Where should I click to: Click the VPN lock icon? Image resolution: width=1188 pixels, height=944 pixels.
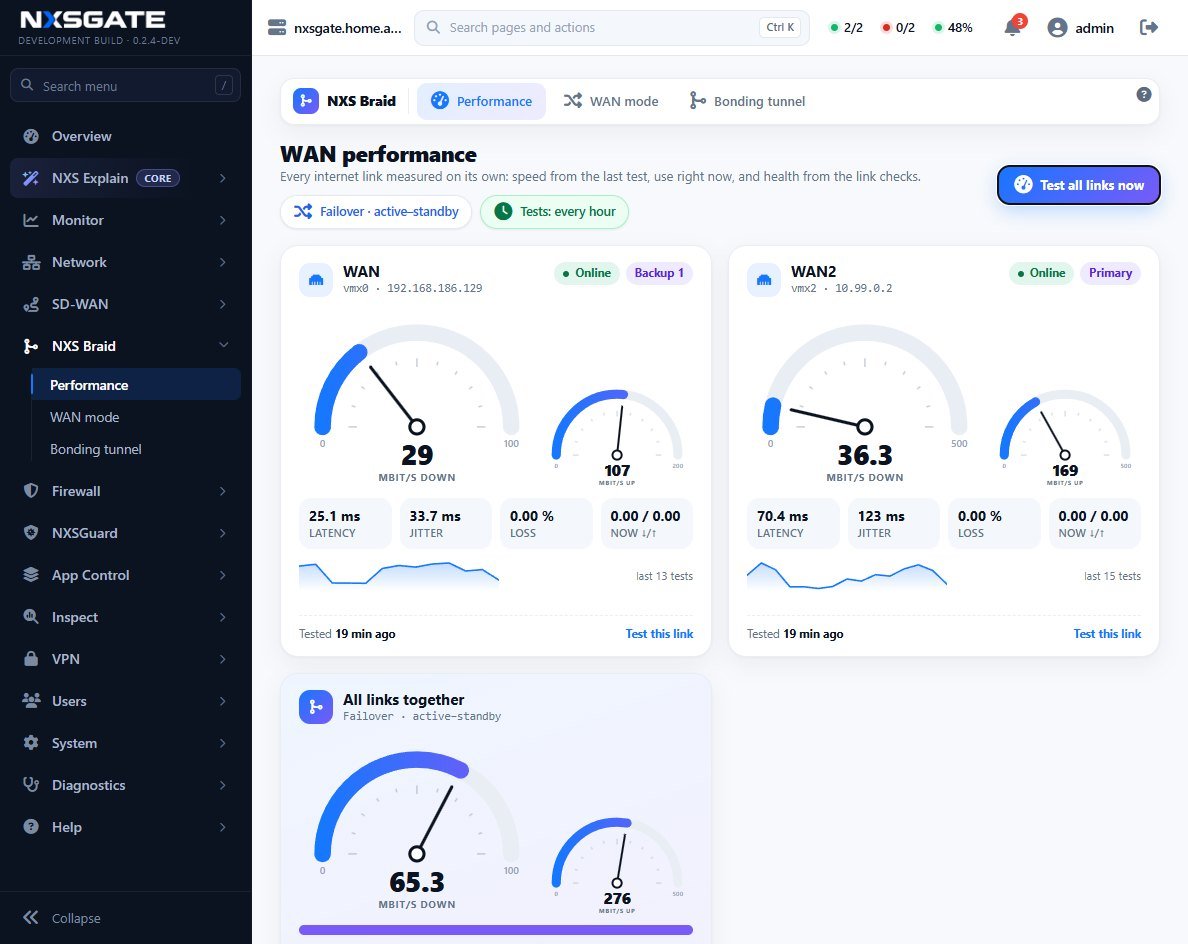pyautogui.click(x=31, y=659)
